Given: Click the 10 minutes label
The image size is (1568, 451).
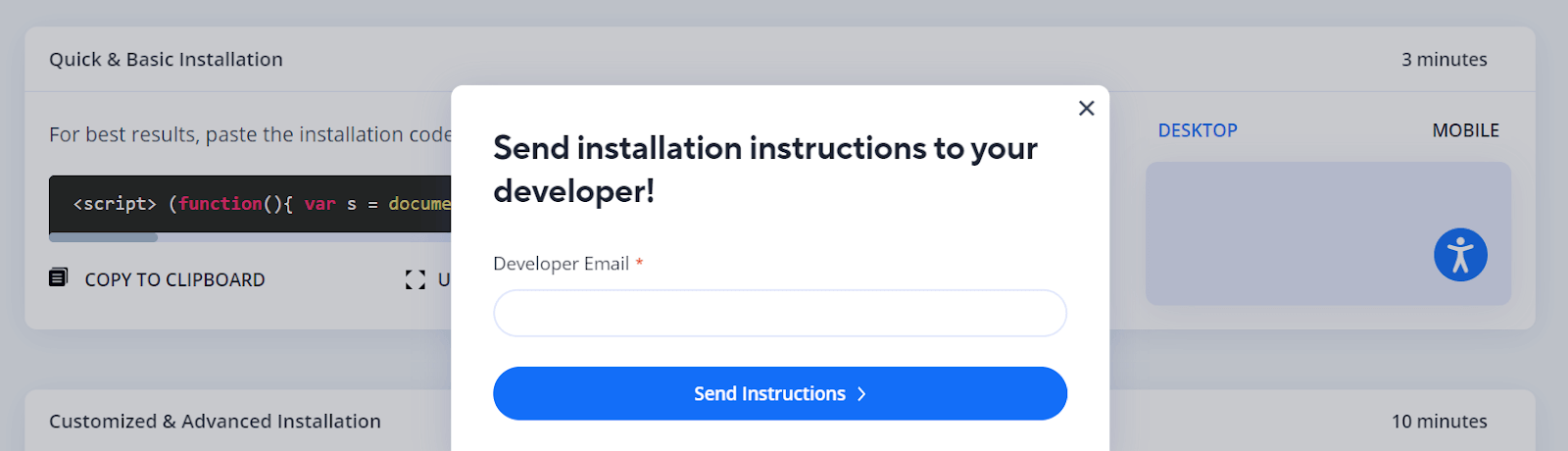Looking at the screenshot, I should [1439, 422].
